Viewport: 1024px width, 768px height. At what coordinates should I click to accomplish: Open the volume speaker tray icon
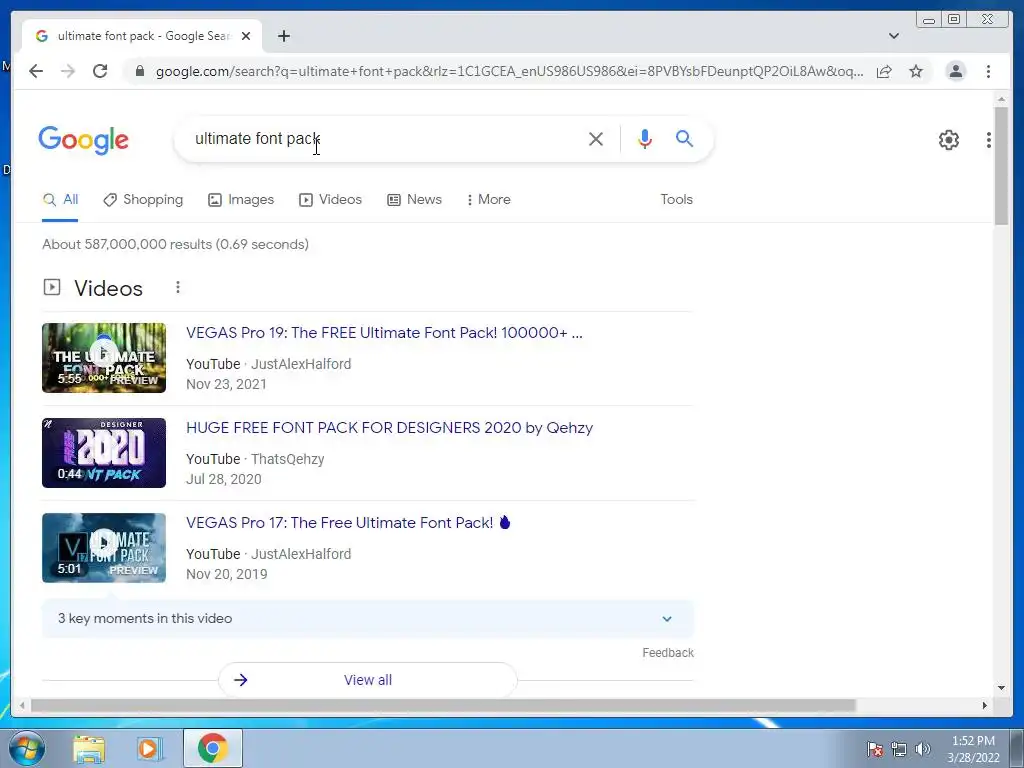pyautogui.click(x=922, y=749)
